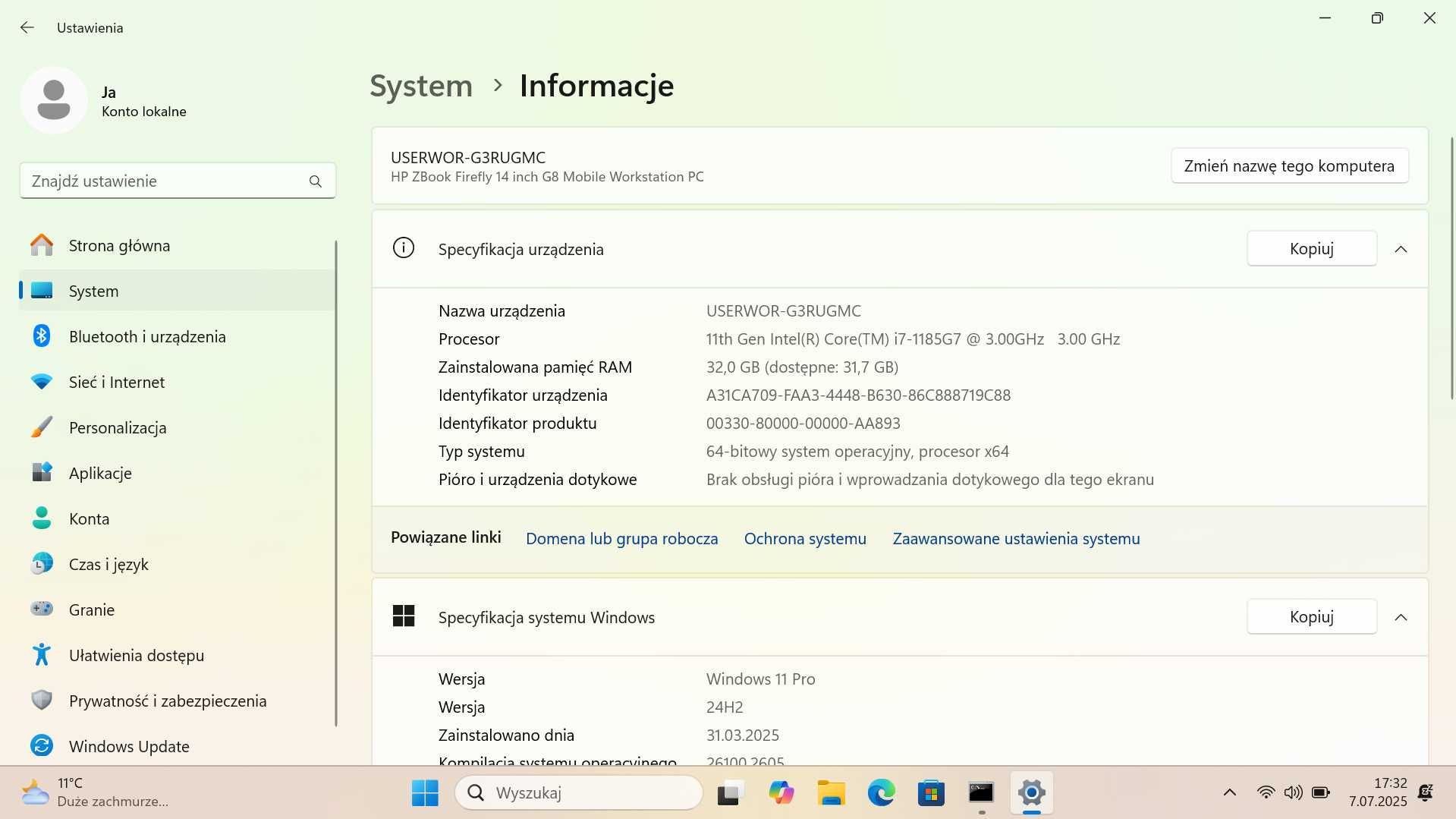The height and width of the screenshot is (819, 1456).
Task: Click the volume speaker tray icon
Action: tap(1293, 792)
